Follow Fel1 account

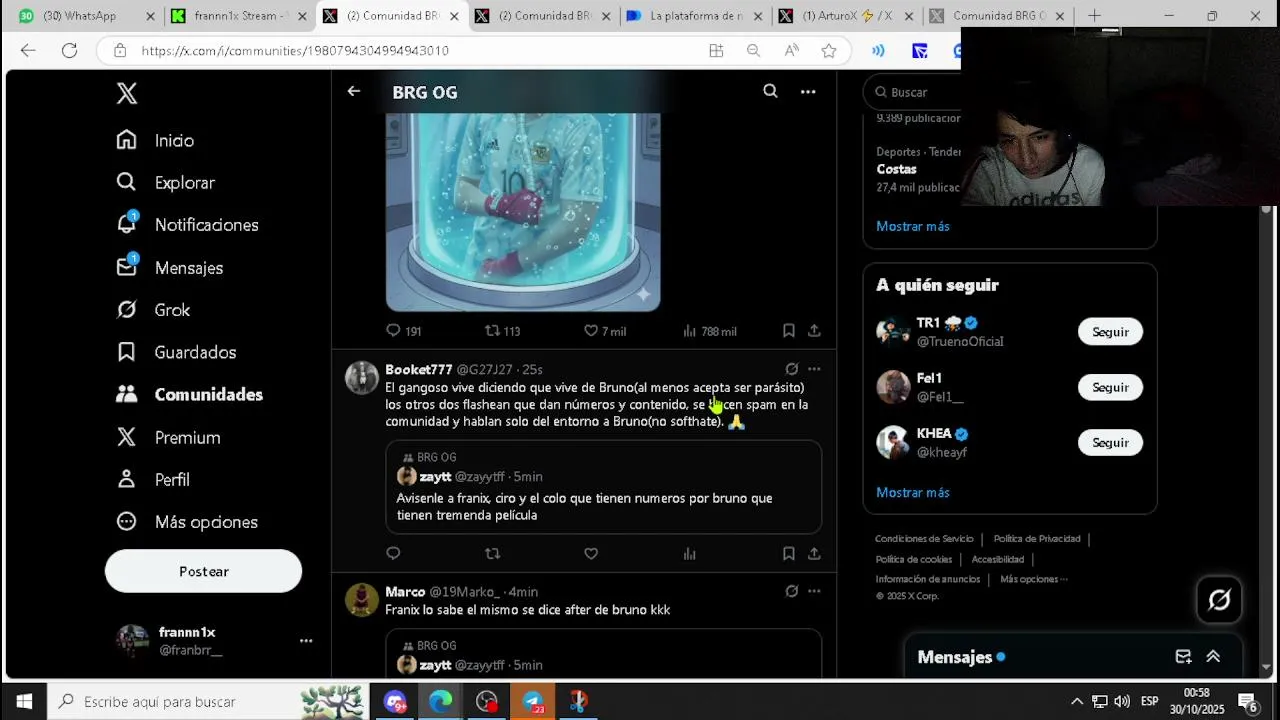1110,387
